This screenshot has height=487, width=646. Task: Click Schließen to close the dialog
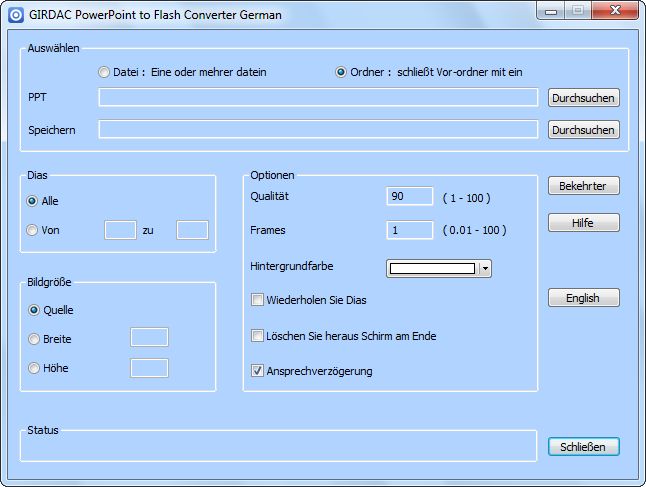tap(583, 447)
